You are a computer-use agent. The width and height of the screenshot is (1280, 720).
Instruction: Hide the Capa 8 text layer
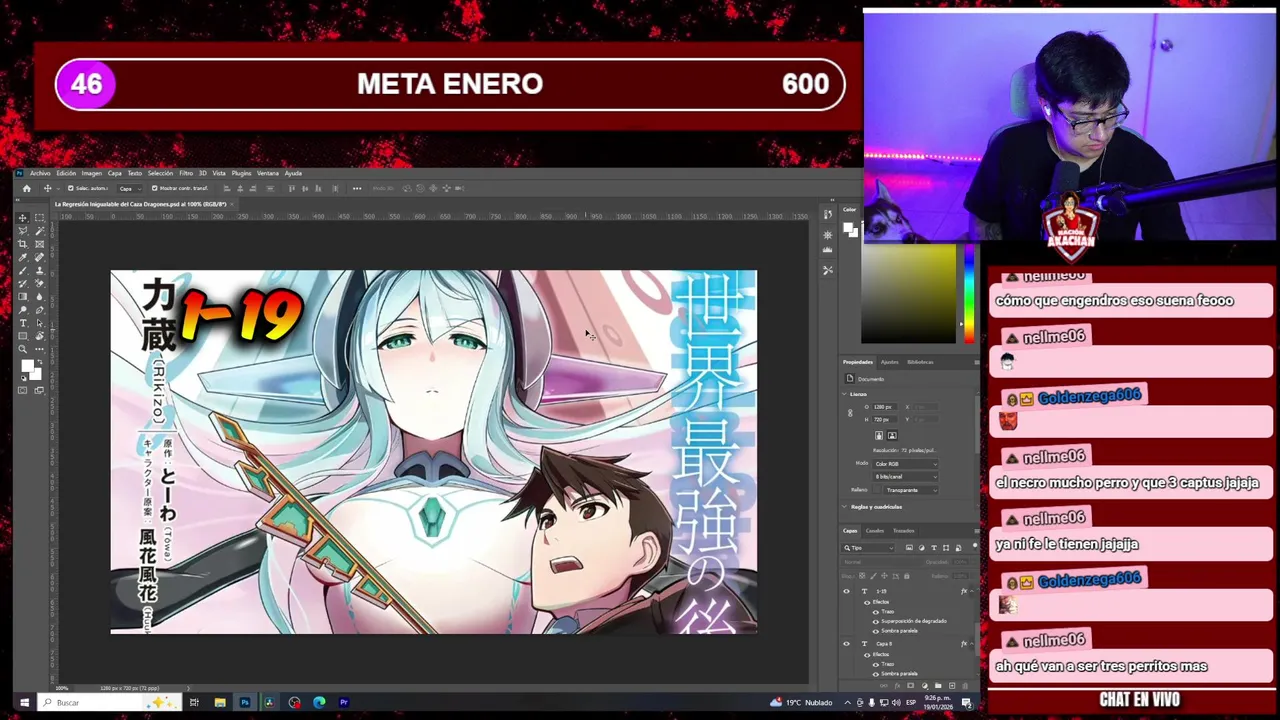coord(846,644)
